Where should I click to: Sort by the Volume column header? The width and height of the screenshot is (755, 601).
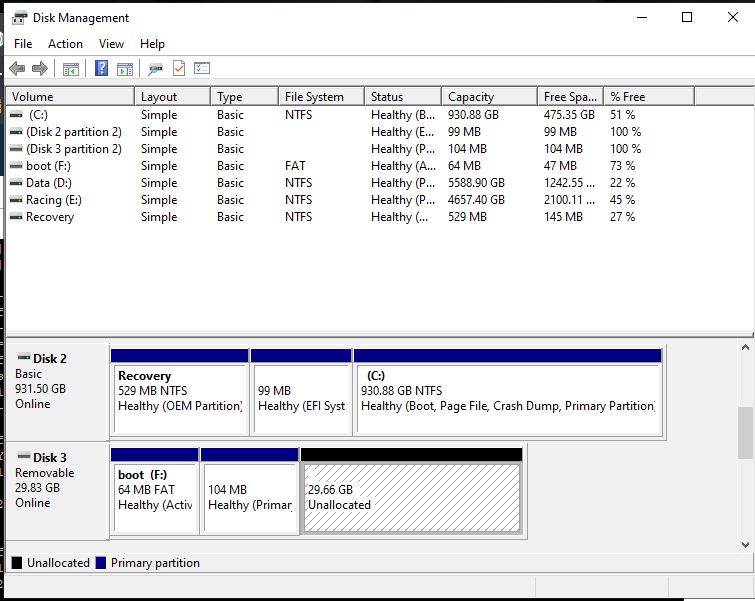coord(70,97)
